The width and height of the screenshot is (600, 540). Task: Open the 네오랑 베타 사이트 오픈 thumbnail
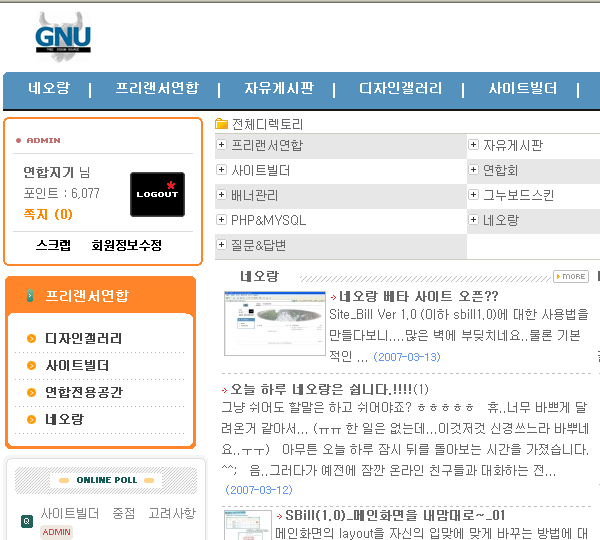pos(261,324)
